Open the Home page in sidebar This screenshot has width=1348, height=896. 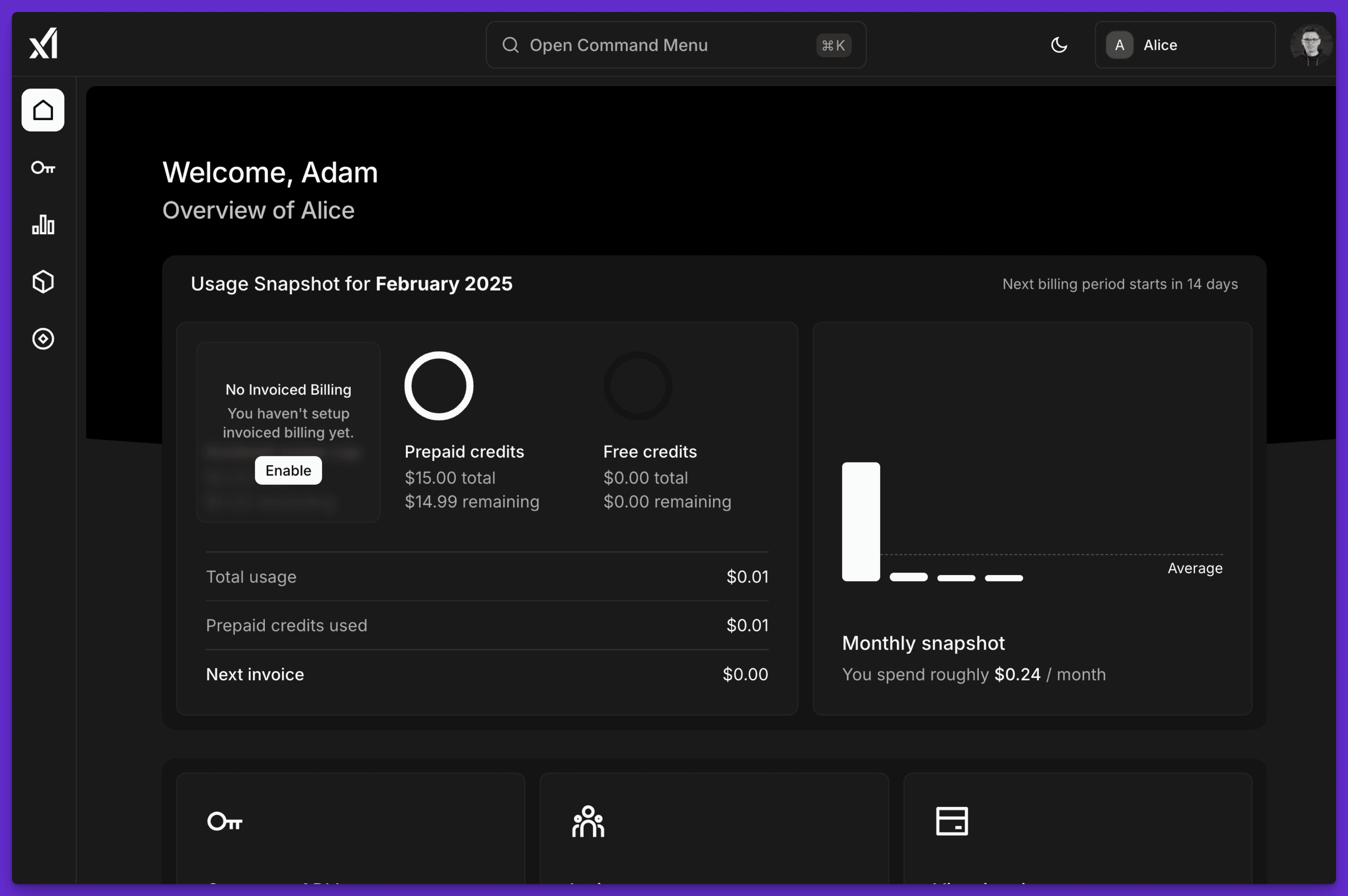pyautogui.click(x=43, y=110)
